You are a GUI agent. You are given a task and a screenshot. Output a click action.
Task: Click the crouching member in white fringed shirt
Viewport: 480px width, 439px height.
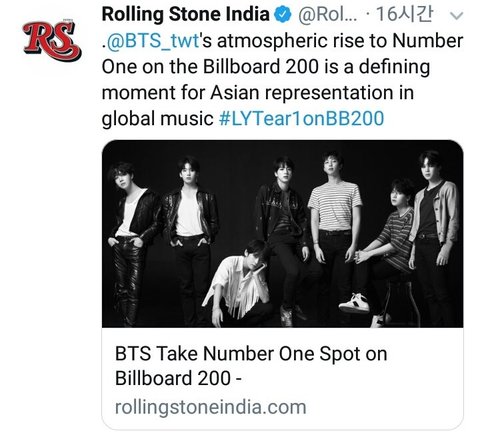239,283
